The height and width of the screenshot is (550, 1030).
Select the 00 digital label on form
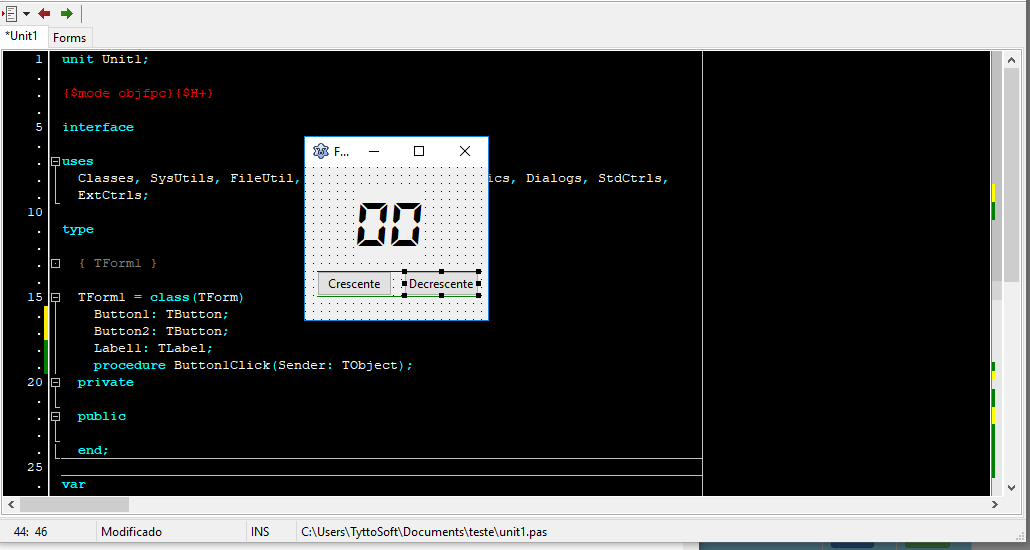click(x=389, y=225)
